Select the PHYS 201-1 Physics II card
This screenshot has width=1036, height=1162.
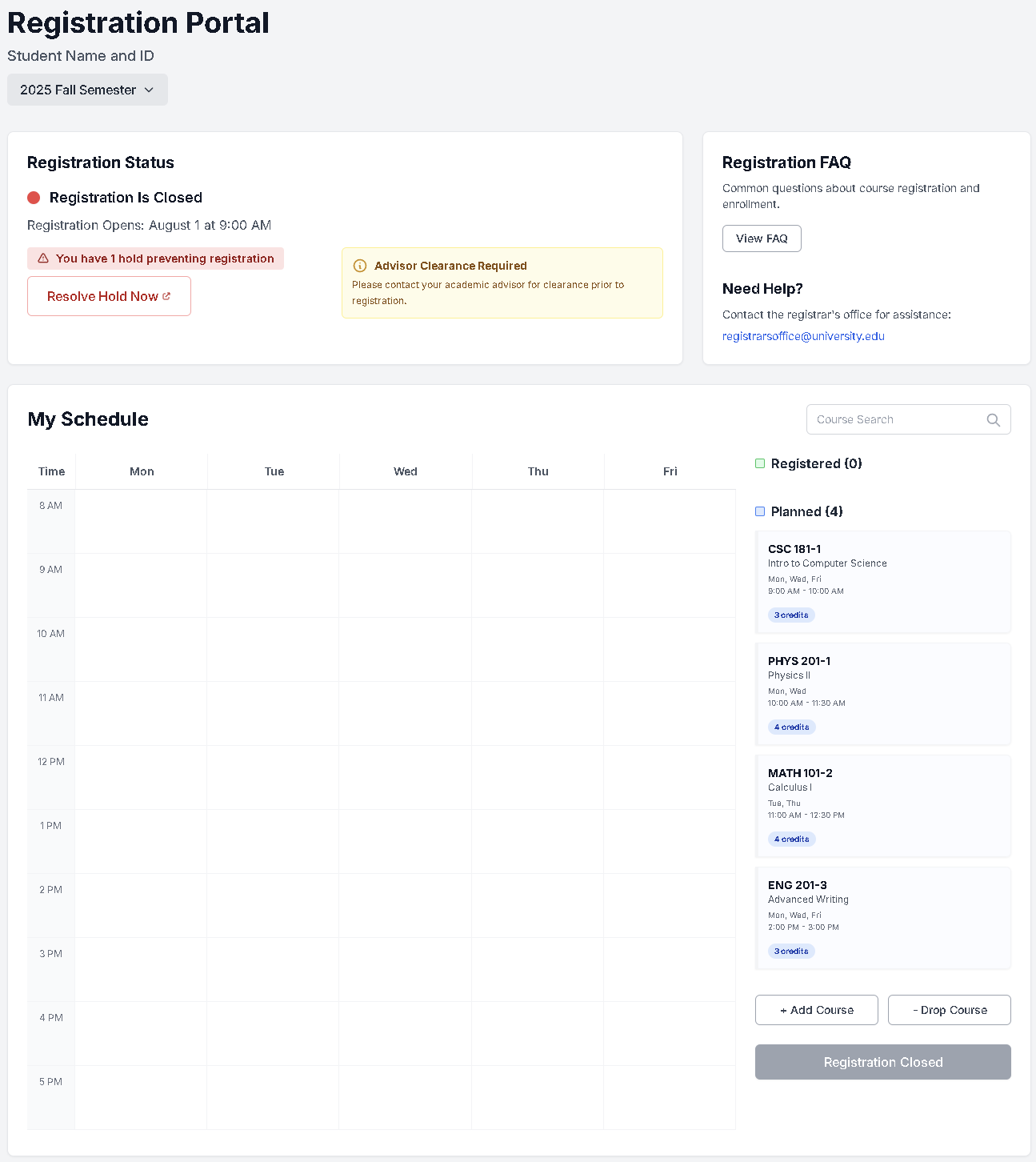883,694
